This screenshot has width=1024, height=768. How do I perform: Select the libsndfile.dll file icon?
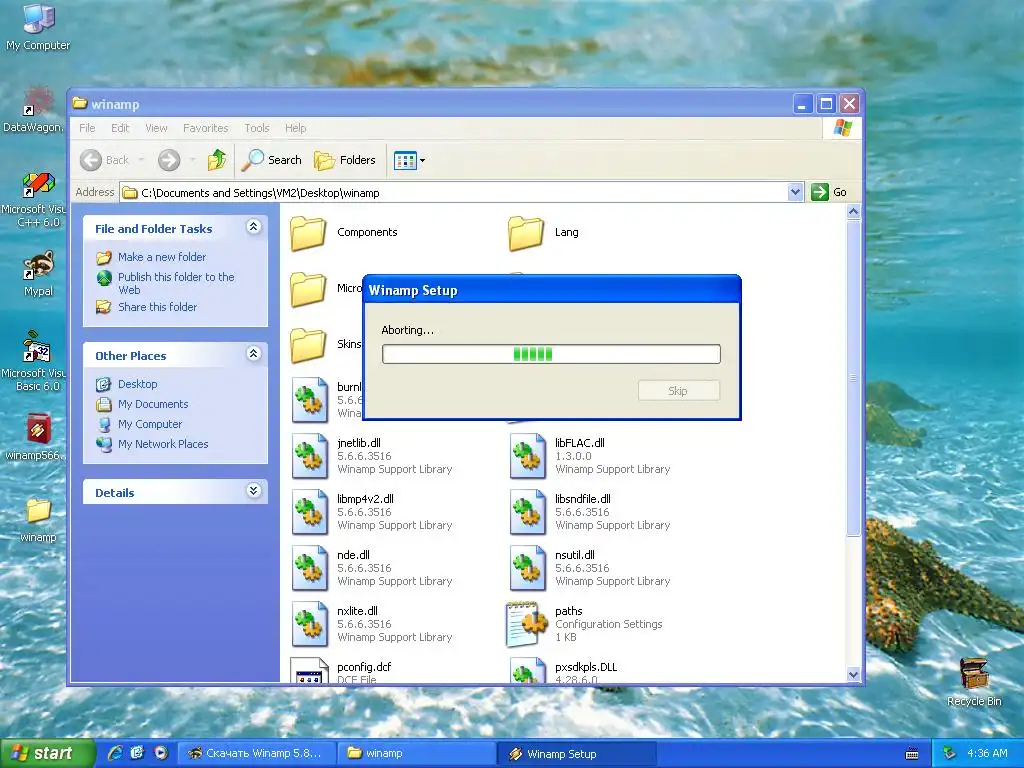[527, 512]
